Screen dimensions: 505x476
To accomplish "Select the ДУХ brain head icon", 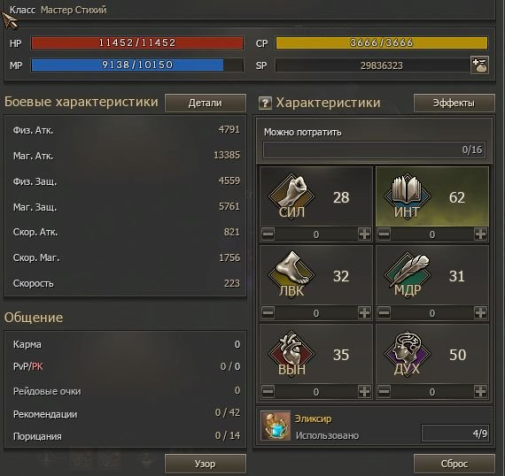I will tap(407, 353).
